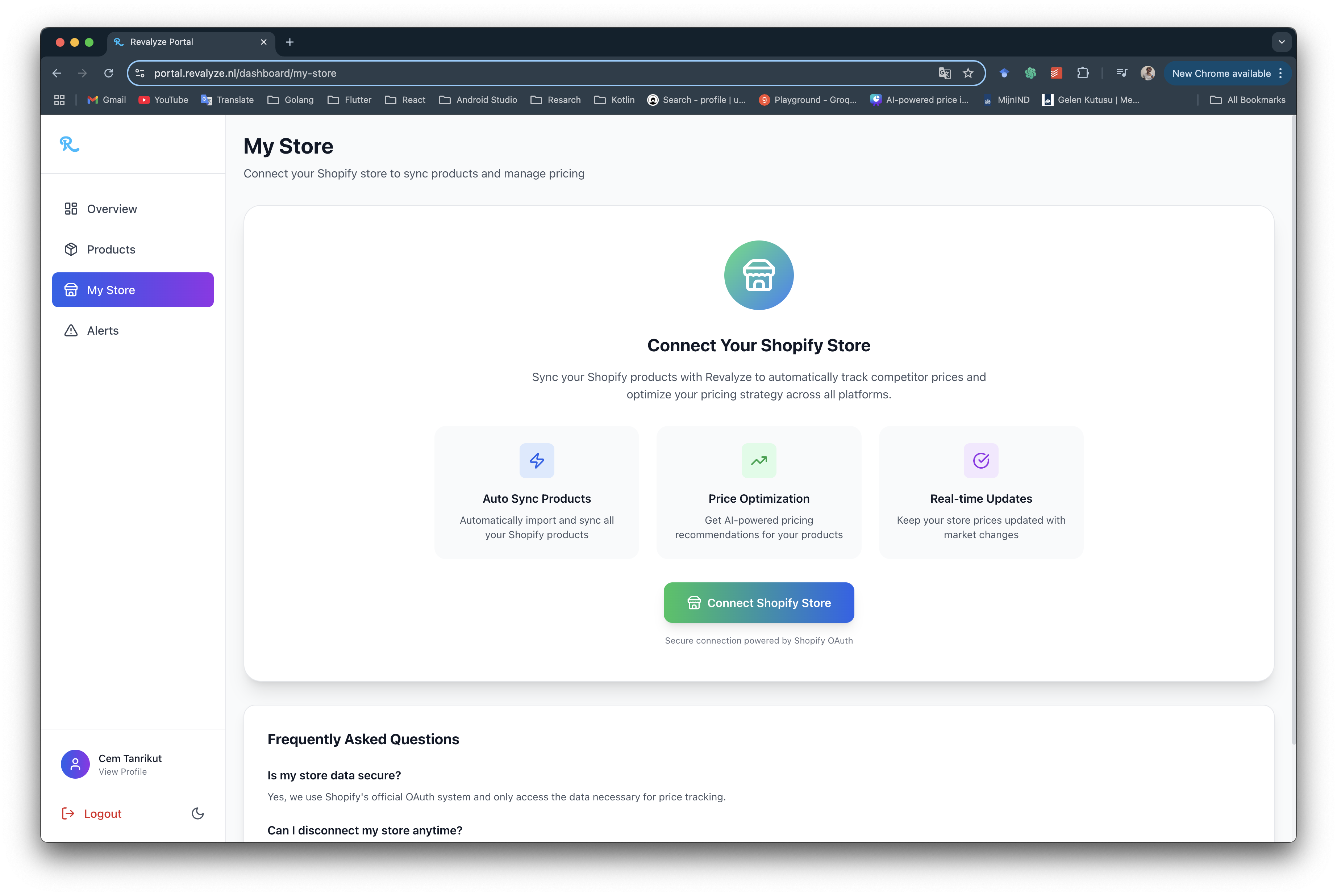This screenshot has width=1337, height=896.
Task: Click the Auto Sync lightning bolt icon
Action: tap(537, 461)
